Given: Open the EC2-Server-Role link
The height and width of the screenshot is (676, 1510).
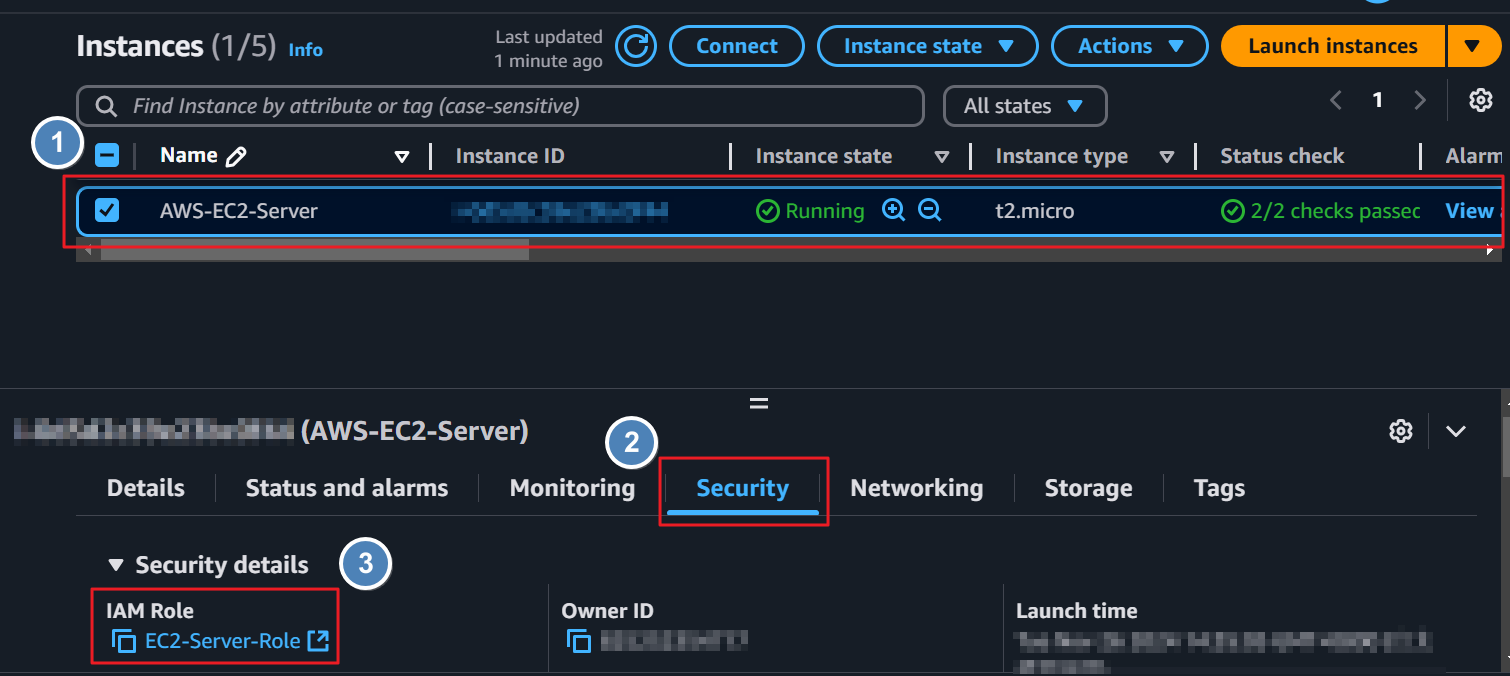Looking at the screenshot, I should [x=223, y=641].
